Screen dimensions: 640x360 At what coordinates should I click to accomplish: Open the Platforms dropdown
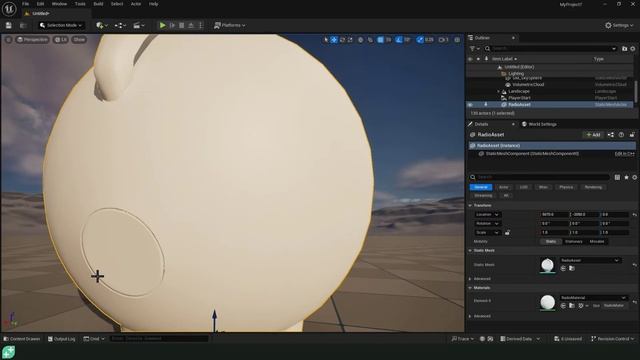(x=230, y=25)
